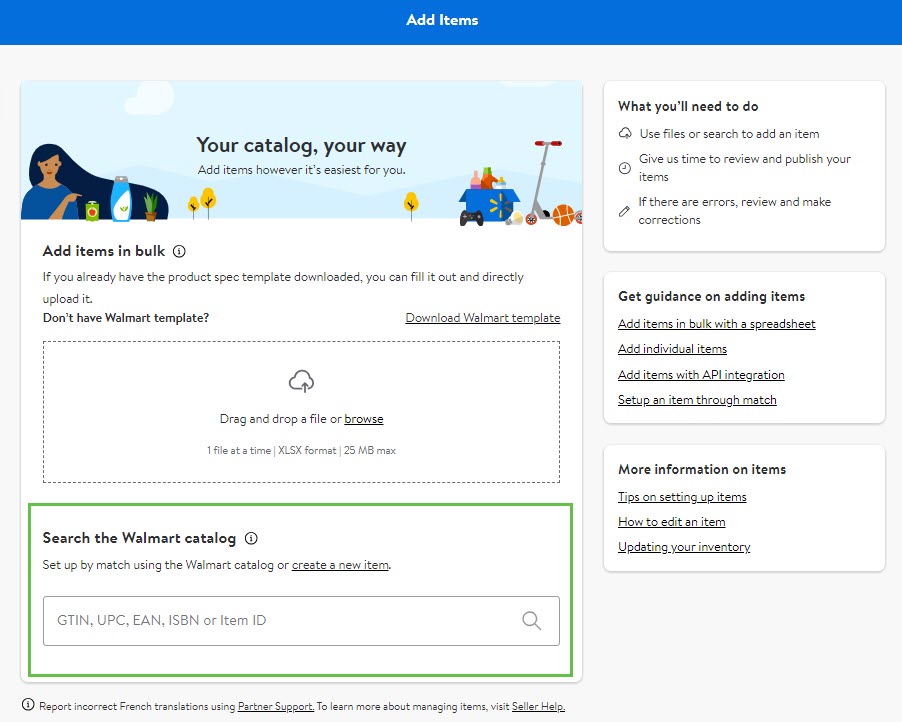Image resolution: width=902 pixels, height=722 pixels.
Task: Click the cloud upload icon in the drop zone
Action: click(301, 381)
